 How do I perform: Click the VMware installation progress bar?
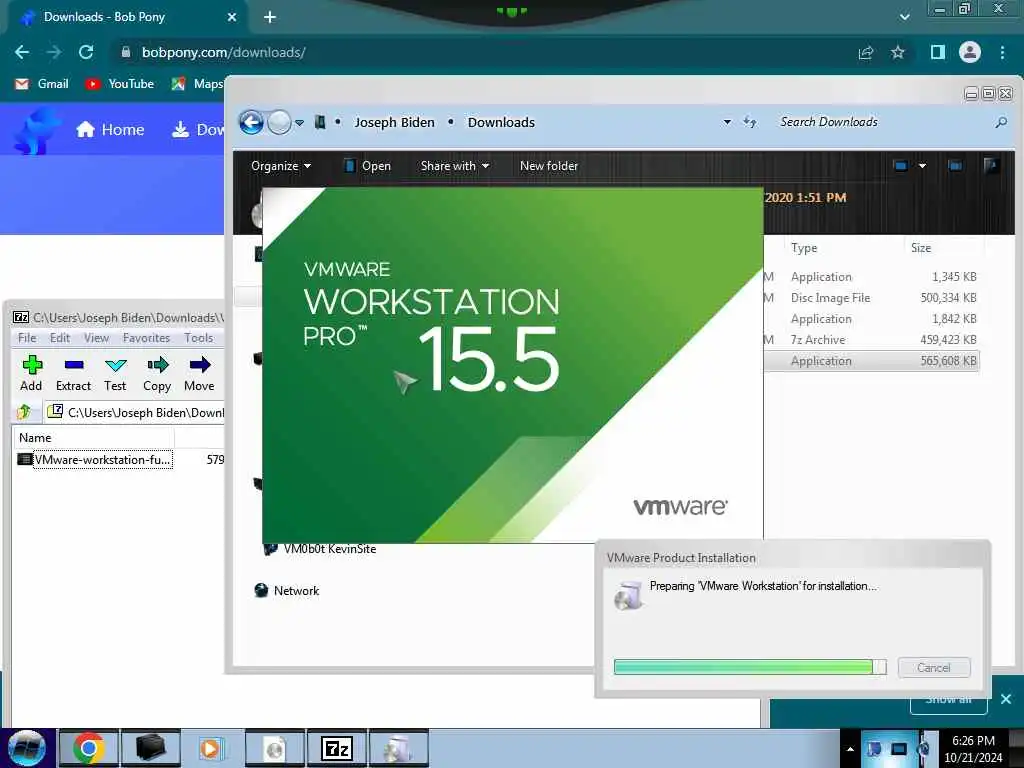[x=750, y=667]
